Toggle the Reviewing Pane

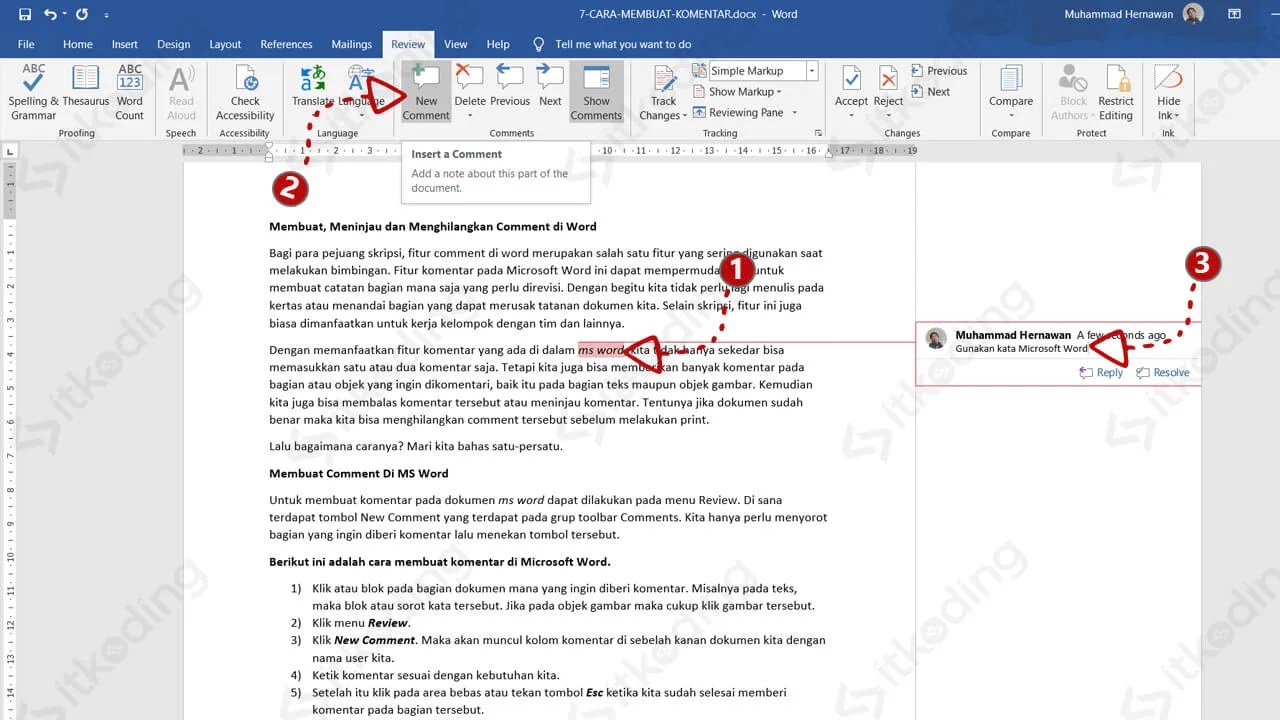pyautogui.click(x=737, y=113)
